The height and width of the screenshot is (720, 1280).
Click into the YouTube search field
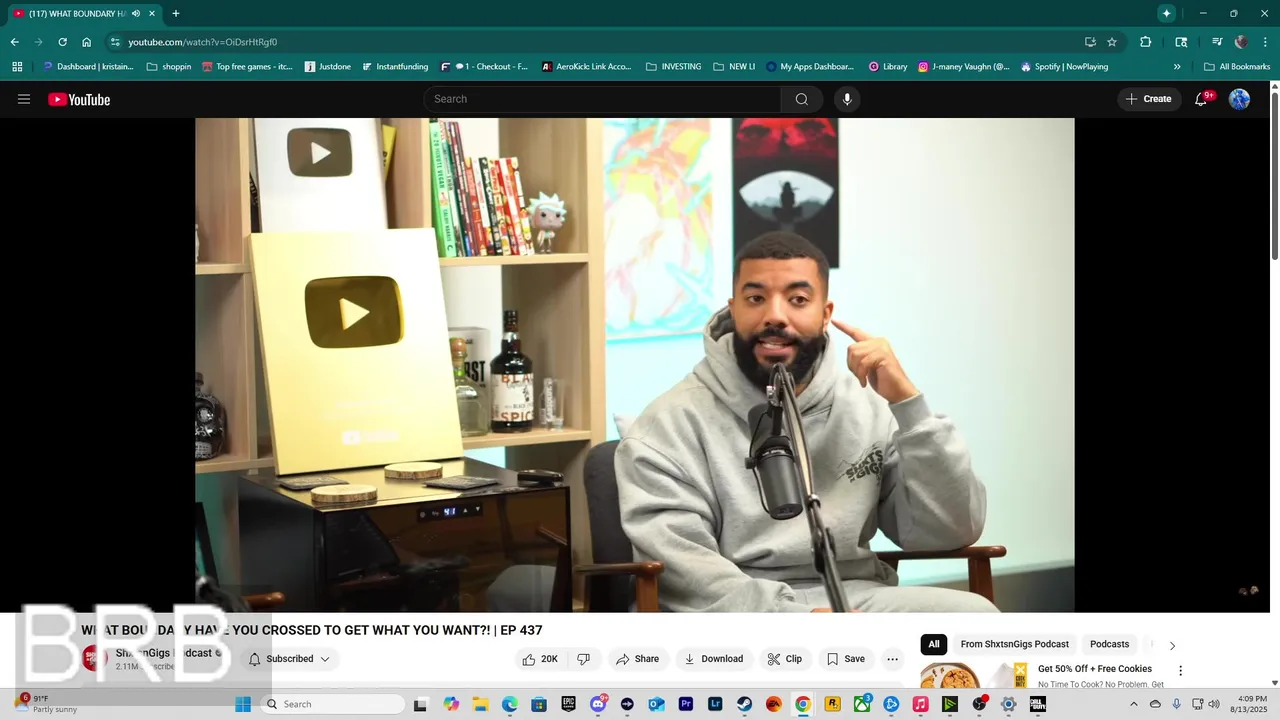[602, 99]
